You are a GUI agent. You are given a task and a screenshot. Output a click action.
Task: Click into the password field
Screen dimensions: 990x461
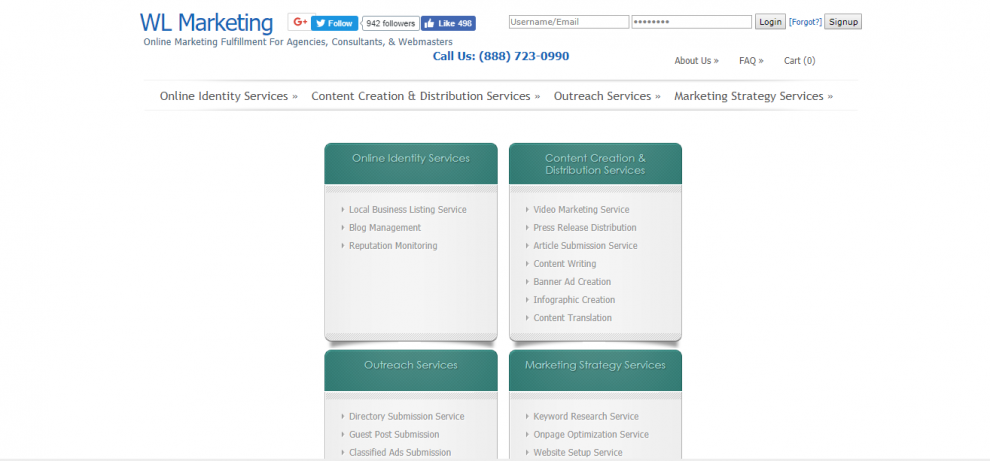click(x=691, y=22)
